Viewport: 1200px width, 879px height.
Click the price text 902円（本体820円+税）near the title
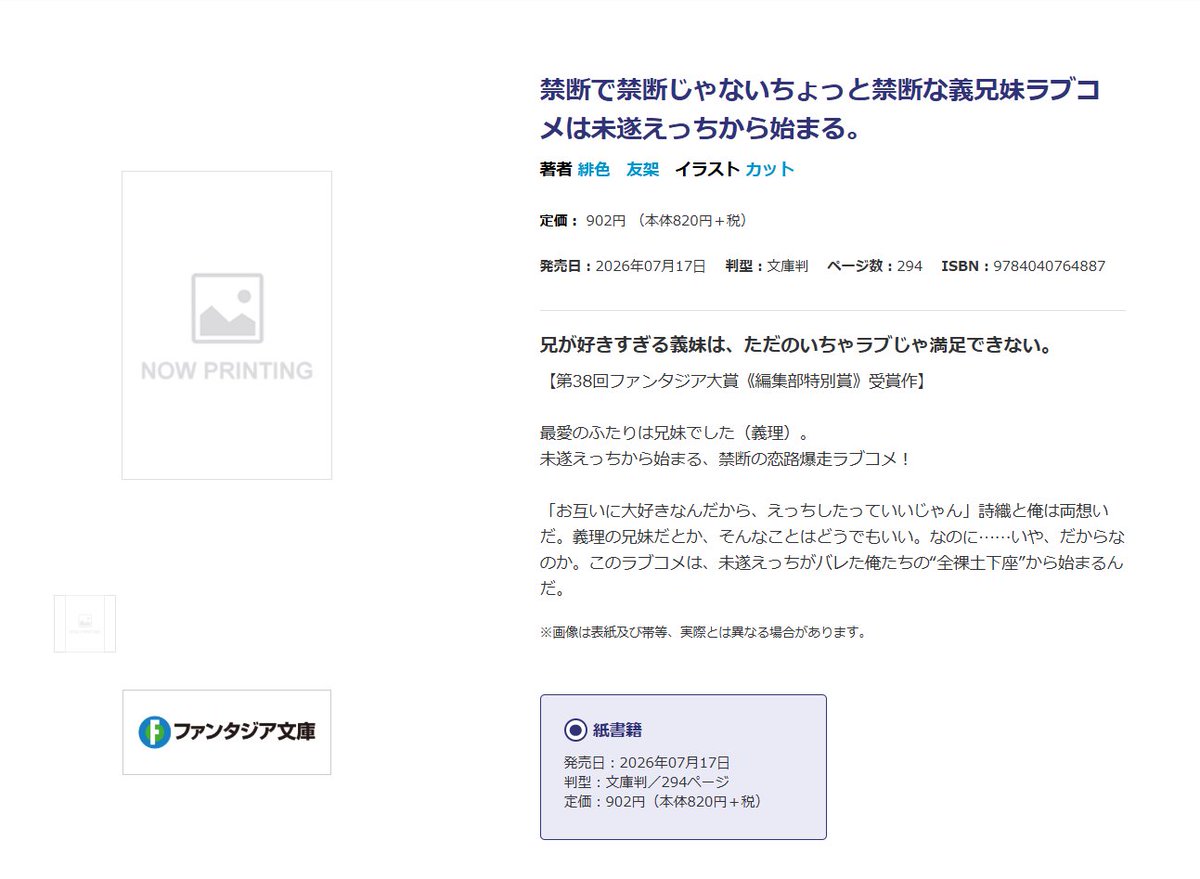click(x=667, y=220)
